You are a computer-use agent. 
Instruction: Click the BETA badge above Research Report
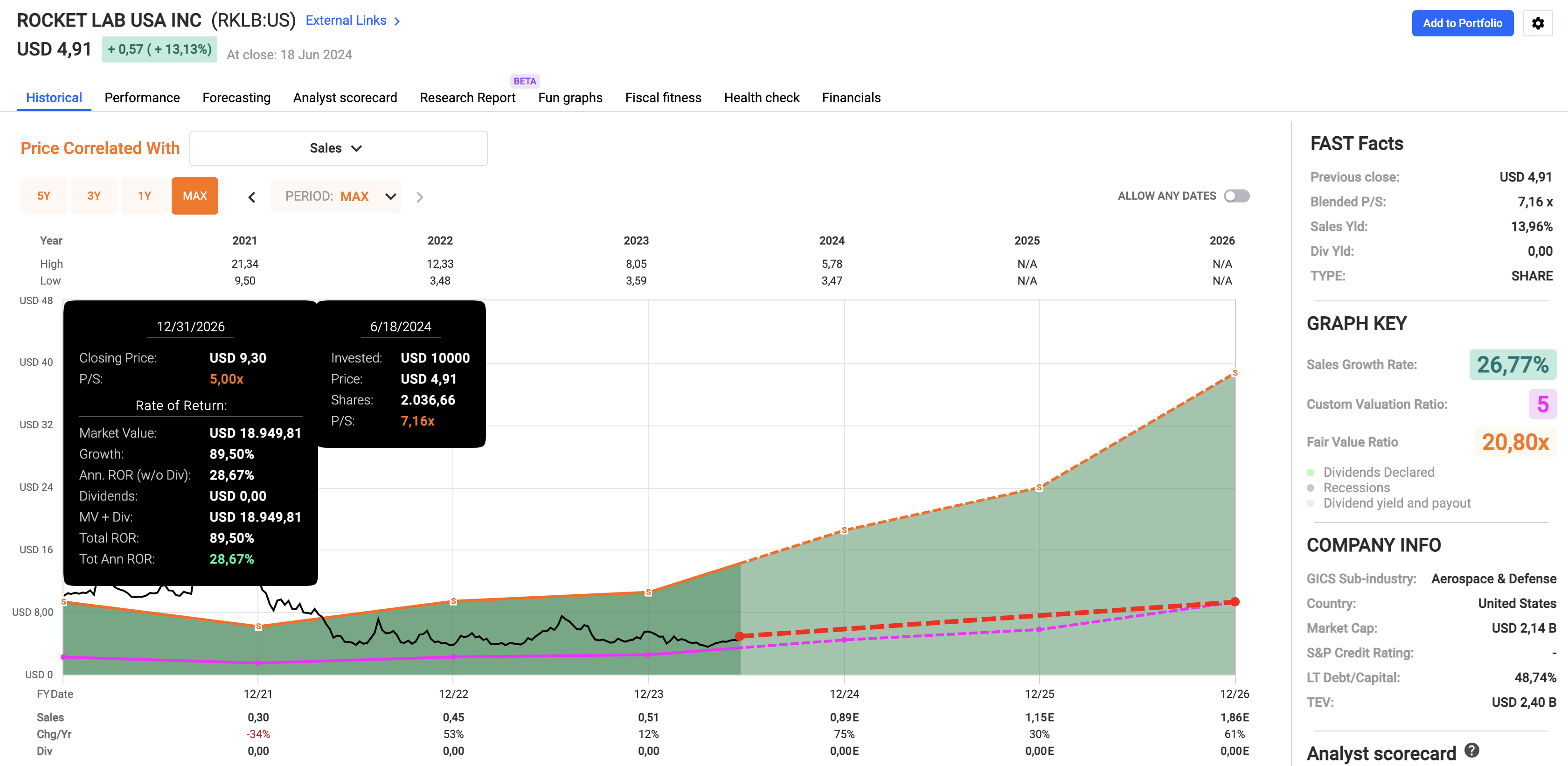pyautogui.click(x=524, y=81)
